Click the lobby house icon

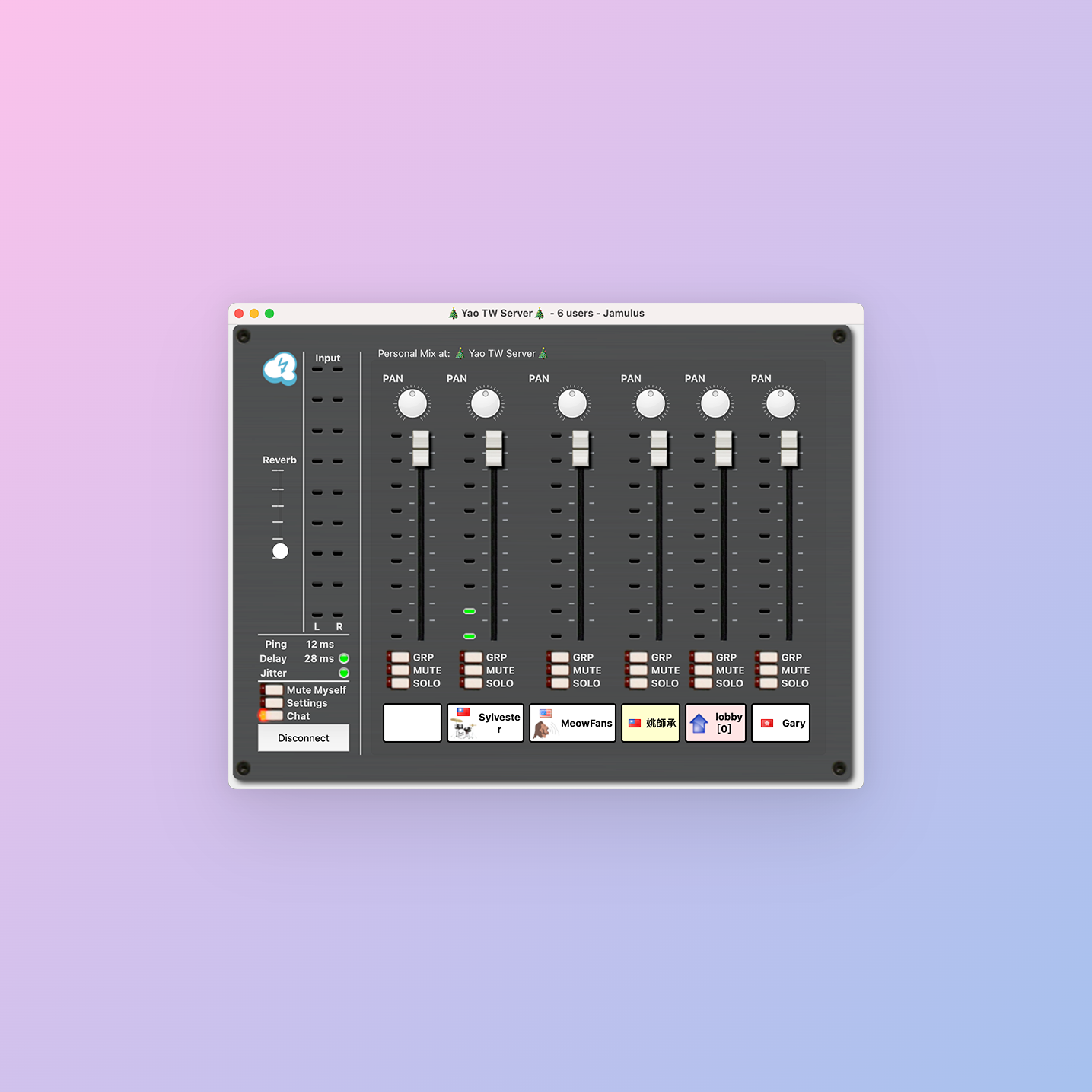[699, 723]
